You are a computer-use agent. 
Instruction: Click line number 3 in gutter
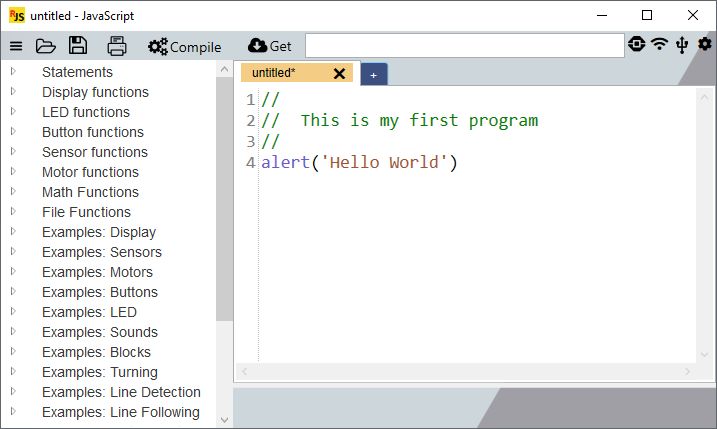(250, 141)
